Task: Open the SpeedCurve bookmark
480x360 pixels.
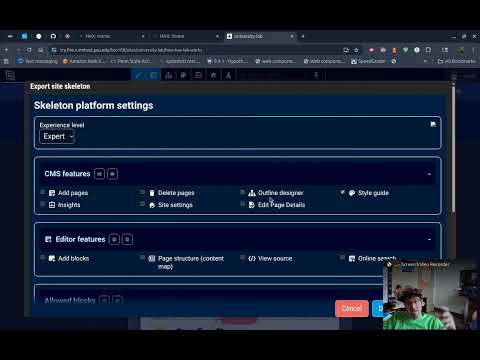Action: click(368, 61)
